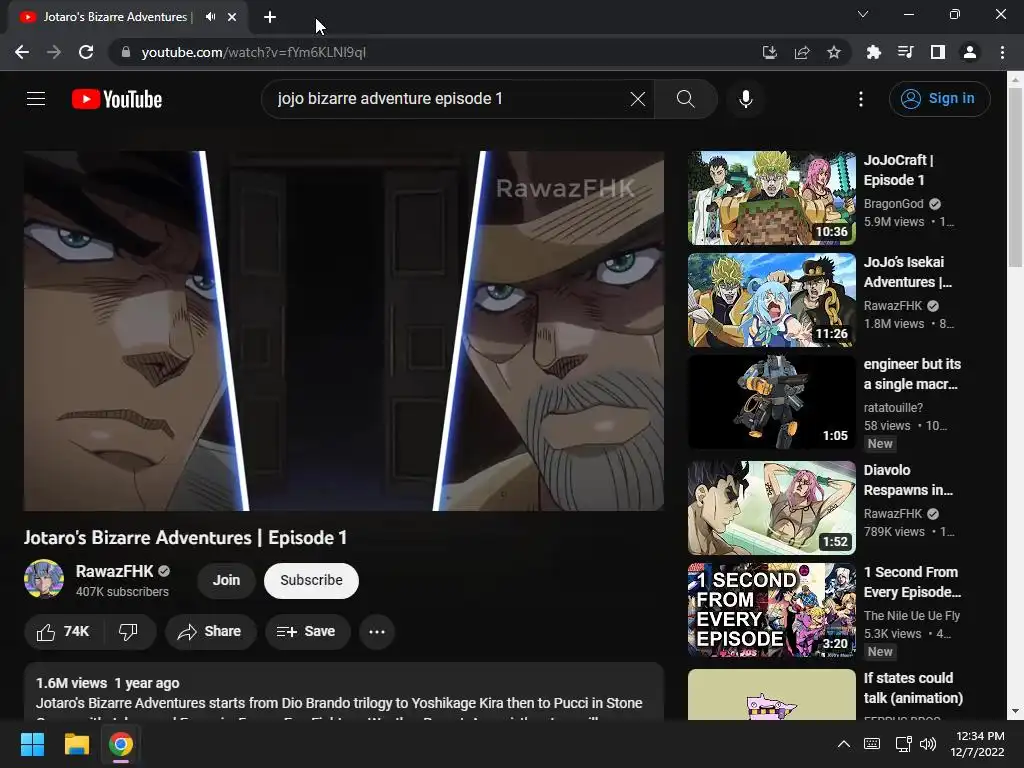Open network status tray icon
Image resolution: width=1024 pixels, height=768 pixels.
[903, 744]
